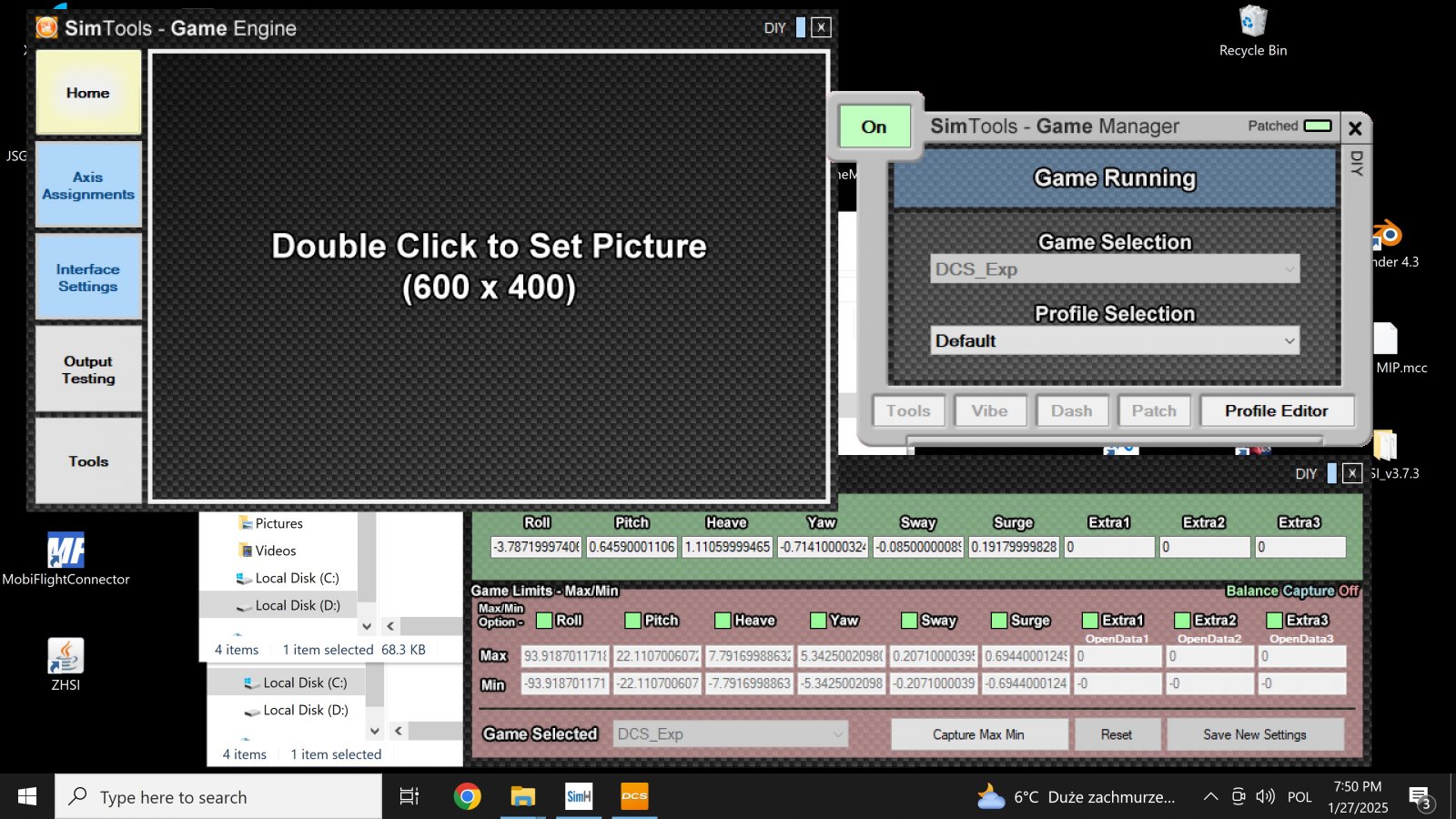Open volume control in the system tray
The height and width of the screenshot is (819, 1456).
click(1265, 797)
